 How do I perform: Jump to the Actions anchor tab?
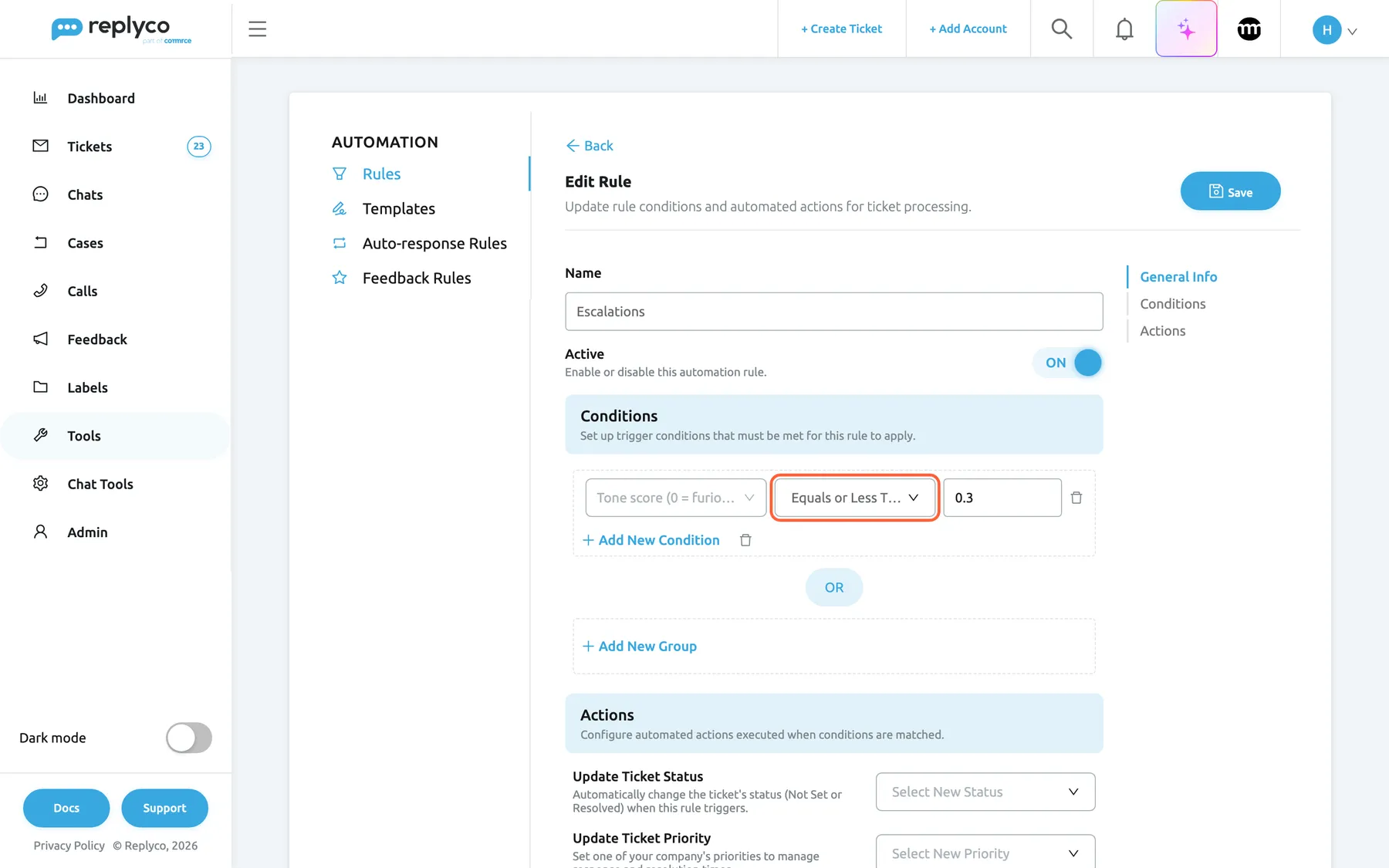(1163, 331)
